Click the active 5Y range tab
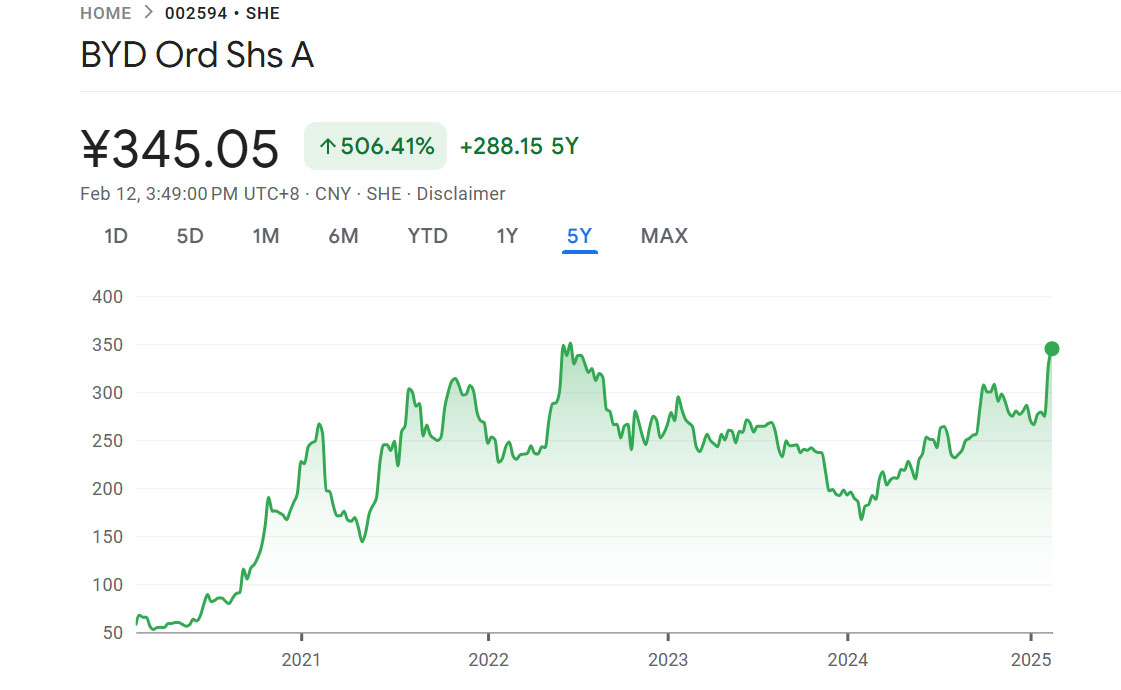Screen dimensions: 1121x690 pyautogui.click(x=579, y=236)
